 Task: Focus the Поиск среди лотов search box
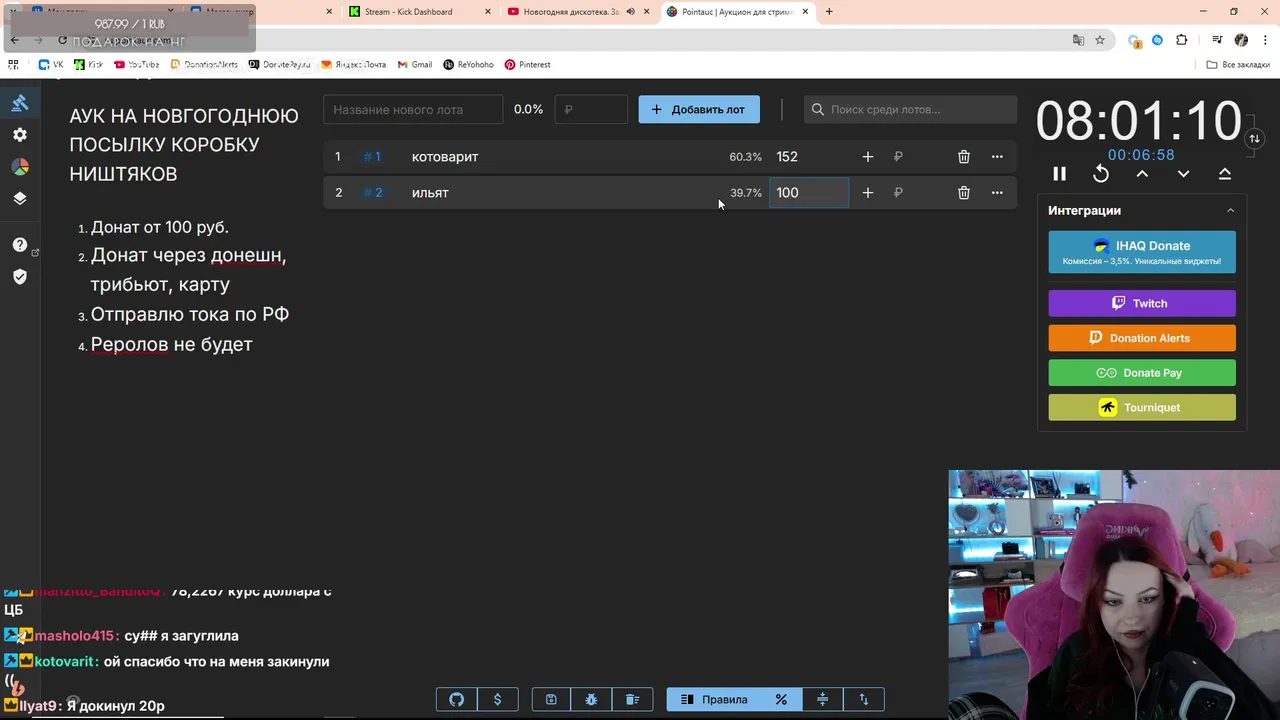910,110
